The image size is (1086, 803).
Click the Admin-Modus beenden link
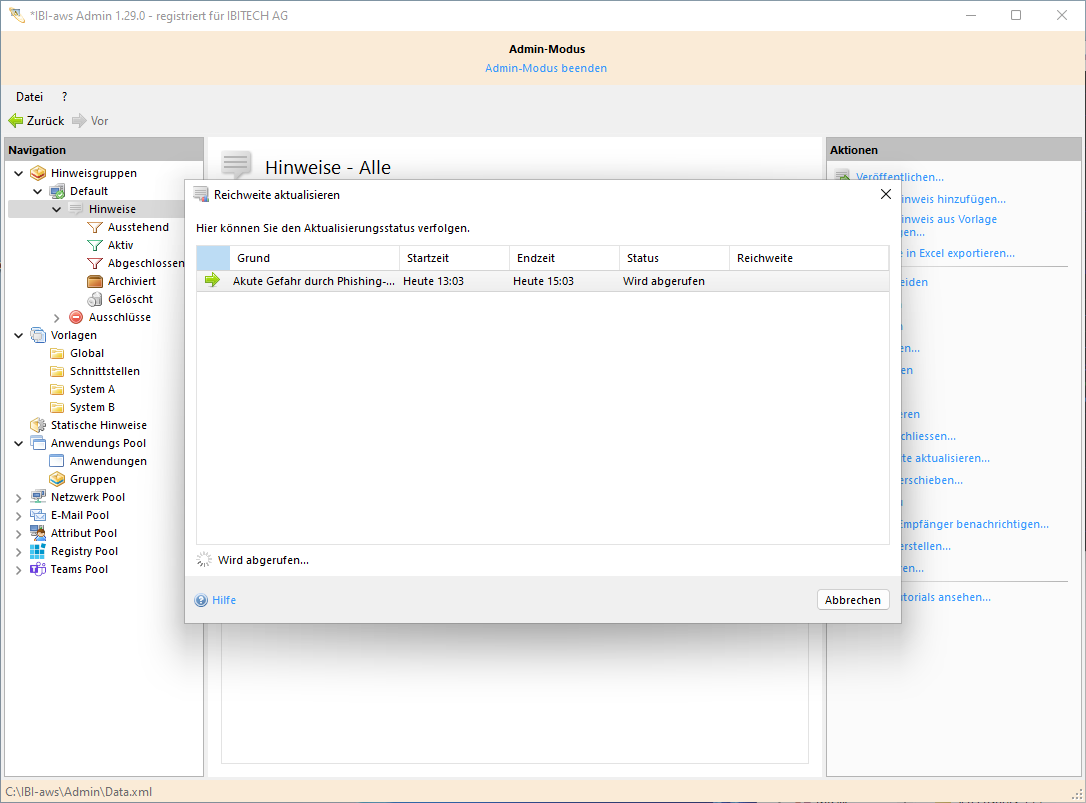(545, 68)
